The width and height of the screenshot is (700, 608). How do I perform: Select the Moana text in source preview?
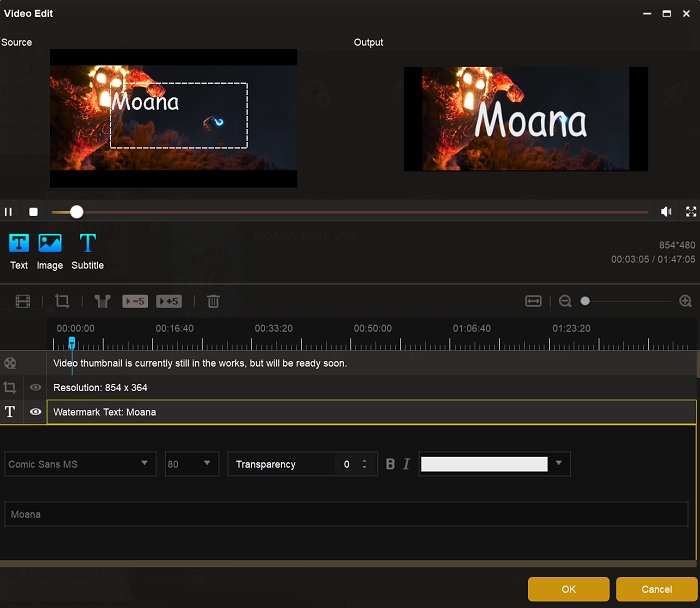pos(146,102)
